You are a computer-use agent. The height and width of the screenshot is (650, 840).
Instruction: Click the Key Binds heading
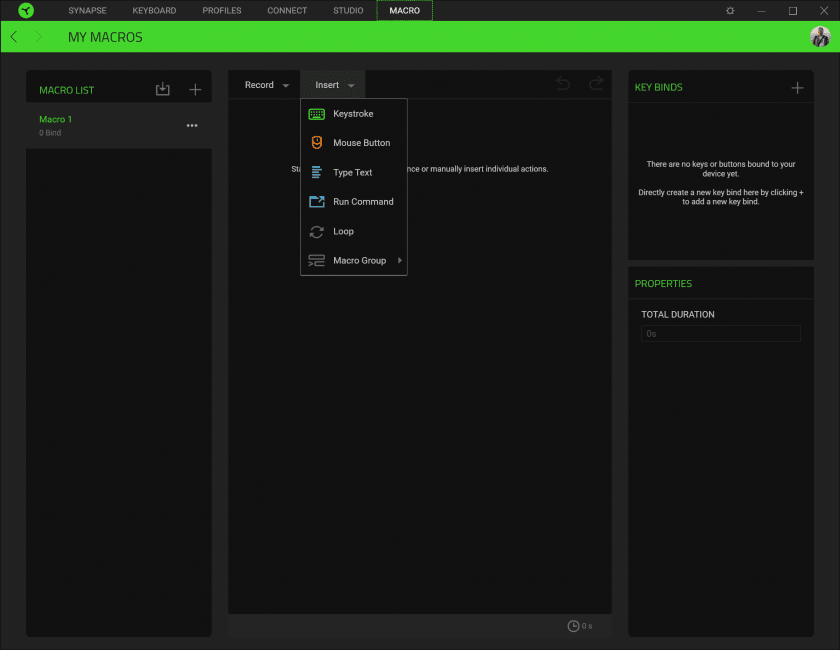658,87
